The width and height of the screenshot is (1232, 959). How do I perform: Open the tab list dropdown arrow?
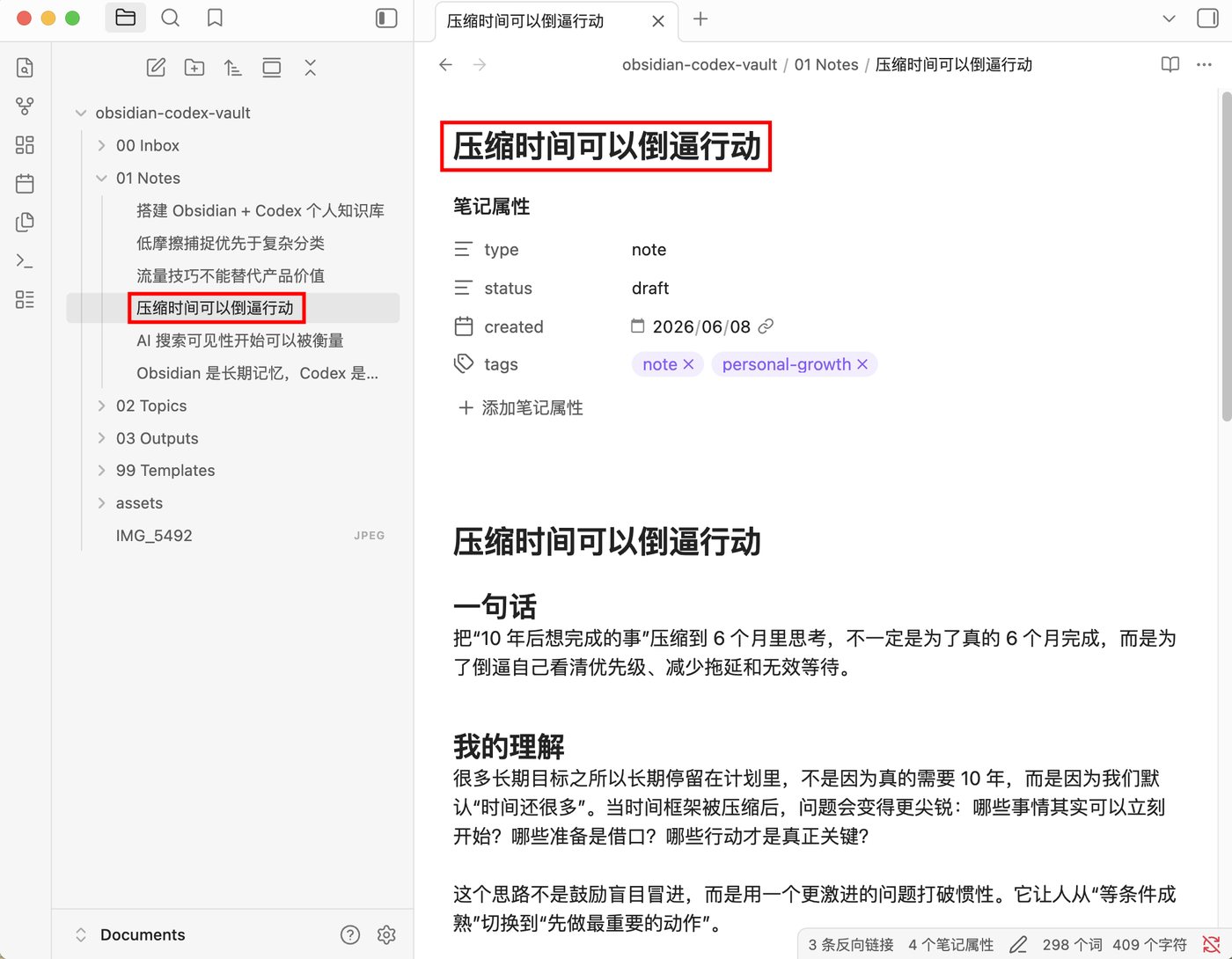(1169, 18)
